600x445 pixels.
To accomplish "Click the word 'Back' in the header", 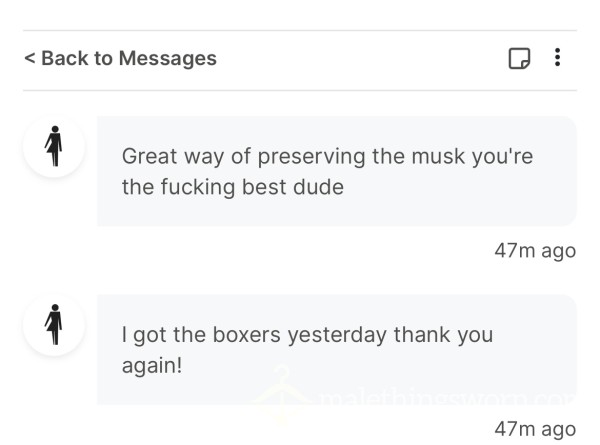I will point(65,59).
